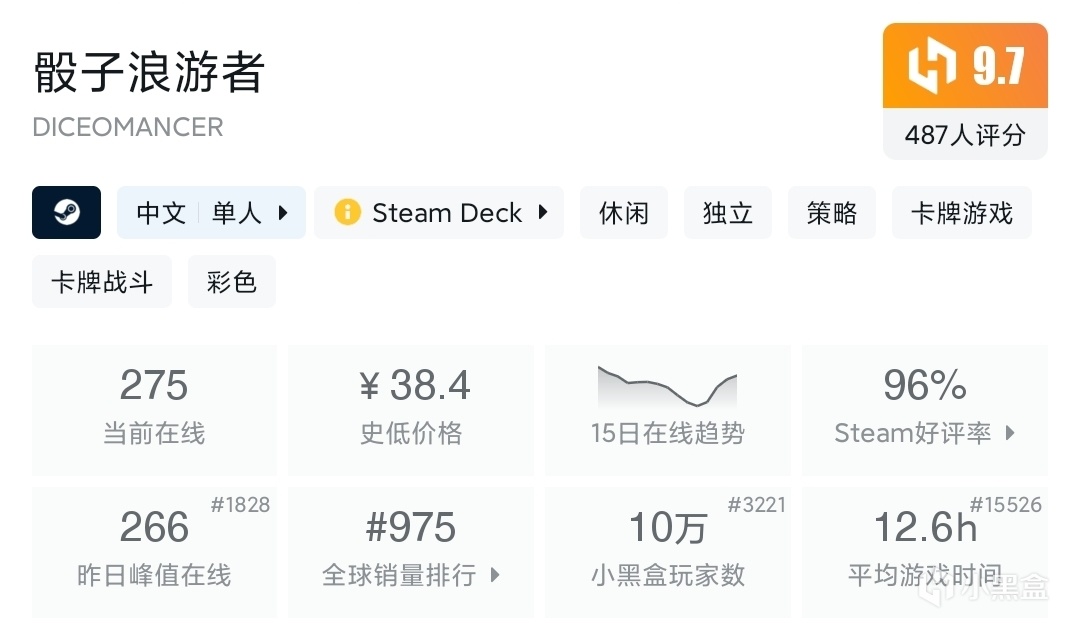Click the Steam platform icon
The width and height of the screenshot is (1080, 623).
66,213
